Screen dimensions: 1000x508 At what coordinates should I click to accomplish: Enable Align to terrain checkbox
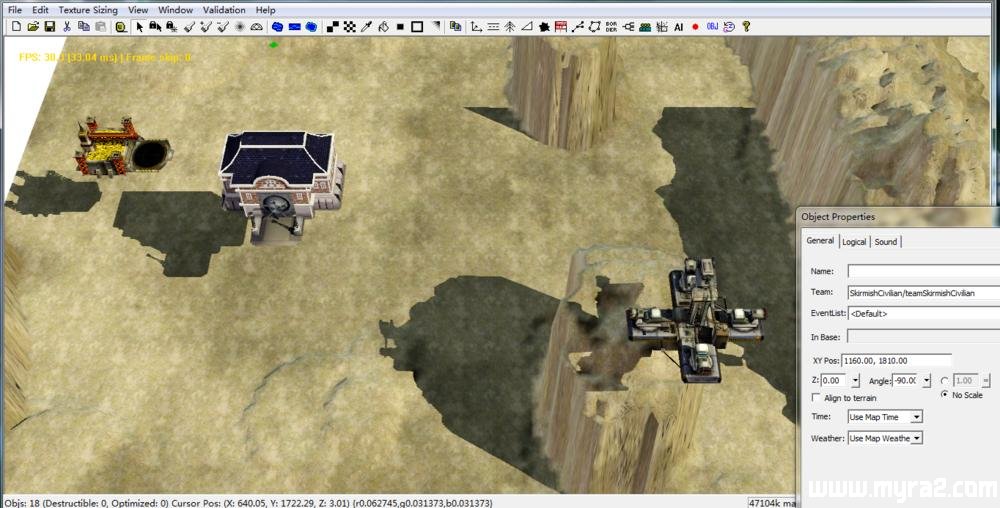coord(817,398)
